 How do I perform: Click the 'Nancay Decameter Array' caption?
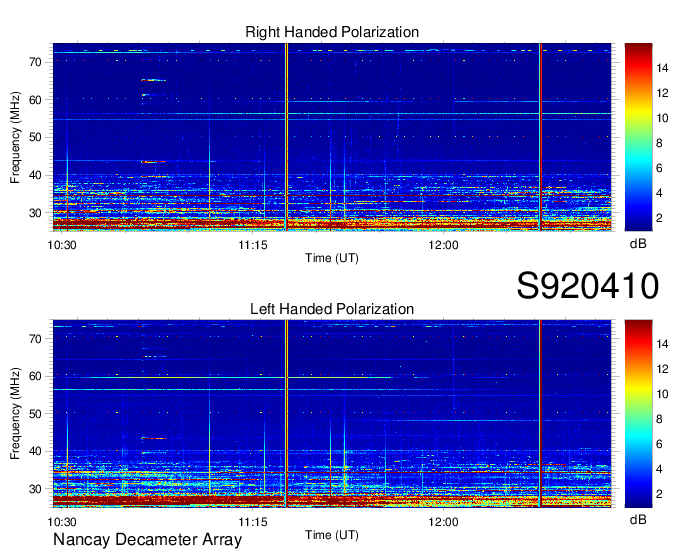pyautogui.click(x=147, y=540)
